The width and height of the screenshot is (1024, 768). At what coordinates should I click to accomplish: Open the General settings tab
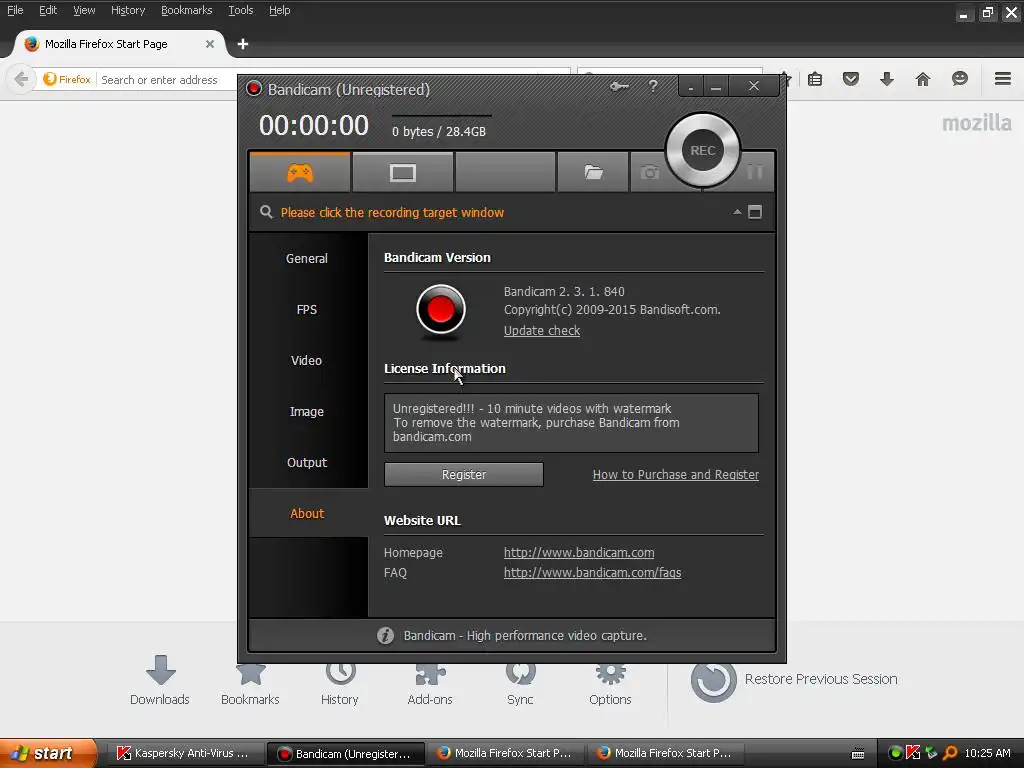307,259
